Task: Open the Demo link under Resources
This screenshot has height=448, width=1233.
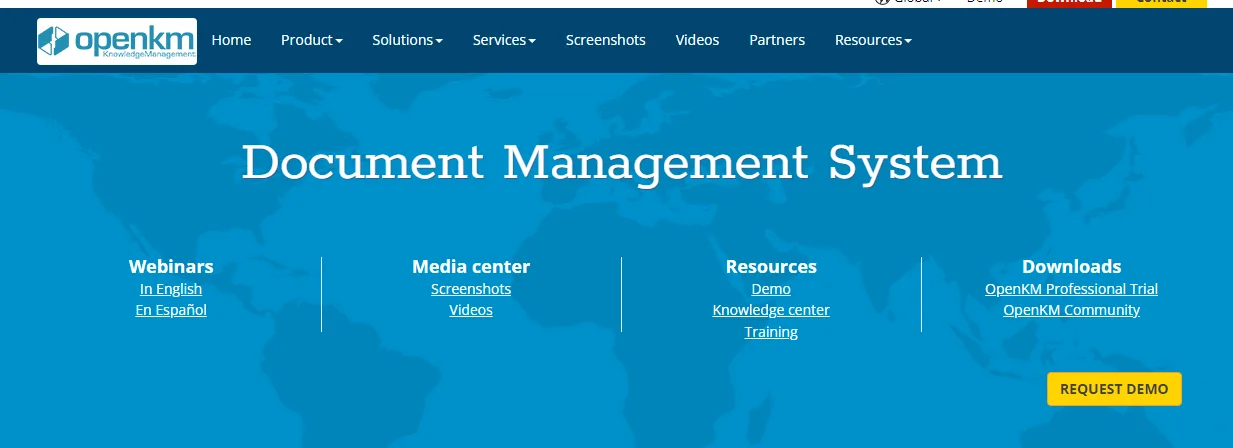Action: click(x=771, y=289)
